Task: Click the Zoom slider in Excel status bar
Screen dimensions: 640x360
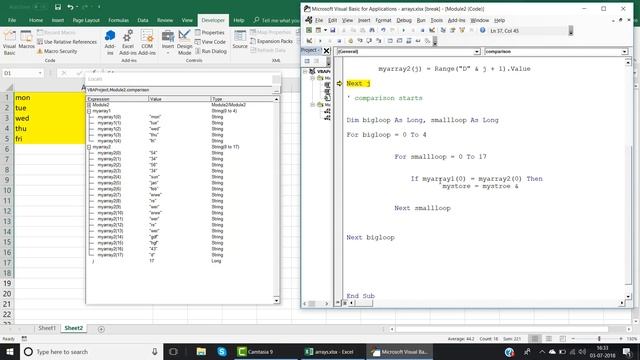Action: pyautogui.click(x=599, y=339)
